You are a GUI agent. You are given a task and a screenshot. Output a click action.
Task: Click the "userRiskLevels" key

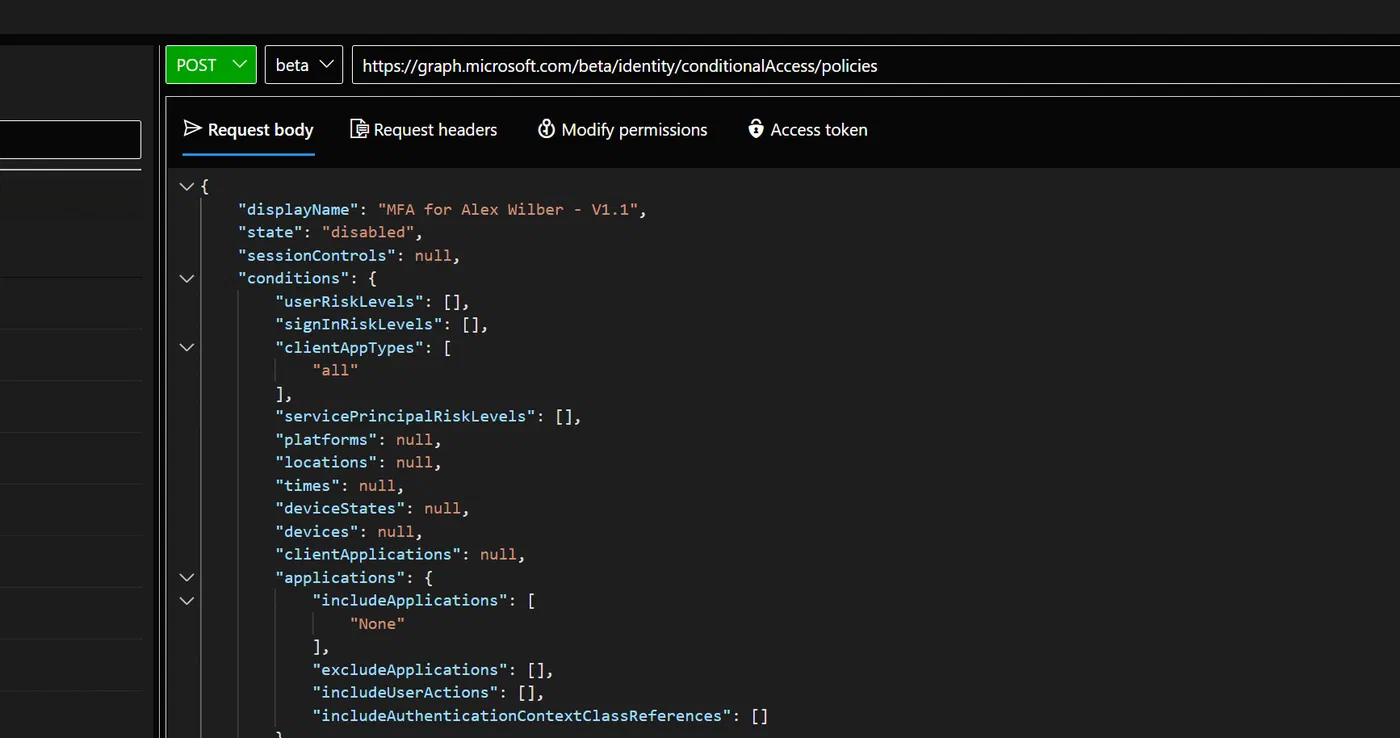click(350, 301)
